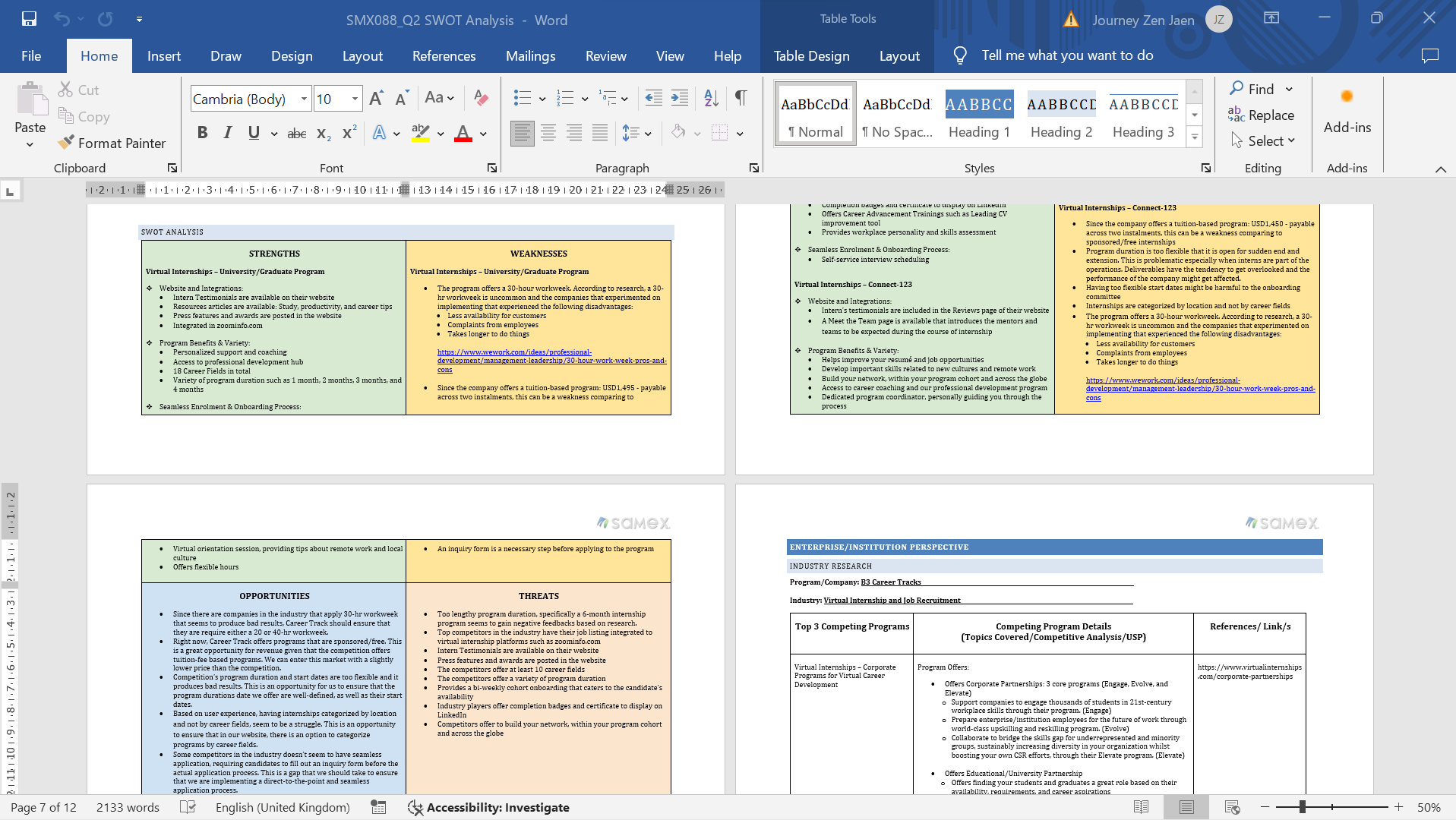
Task: Increase indent of the paragraph
Action: [x=680, y=98]
